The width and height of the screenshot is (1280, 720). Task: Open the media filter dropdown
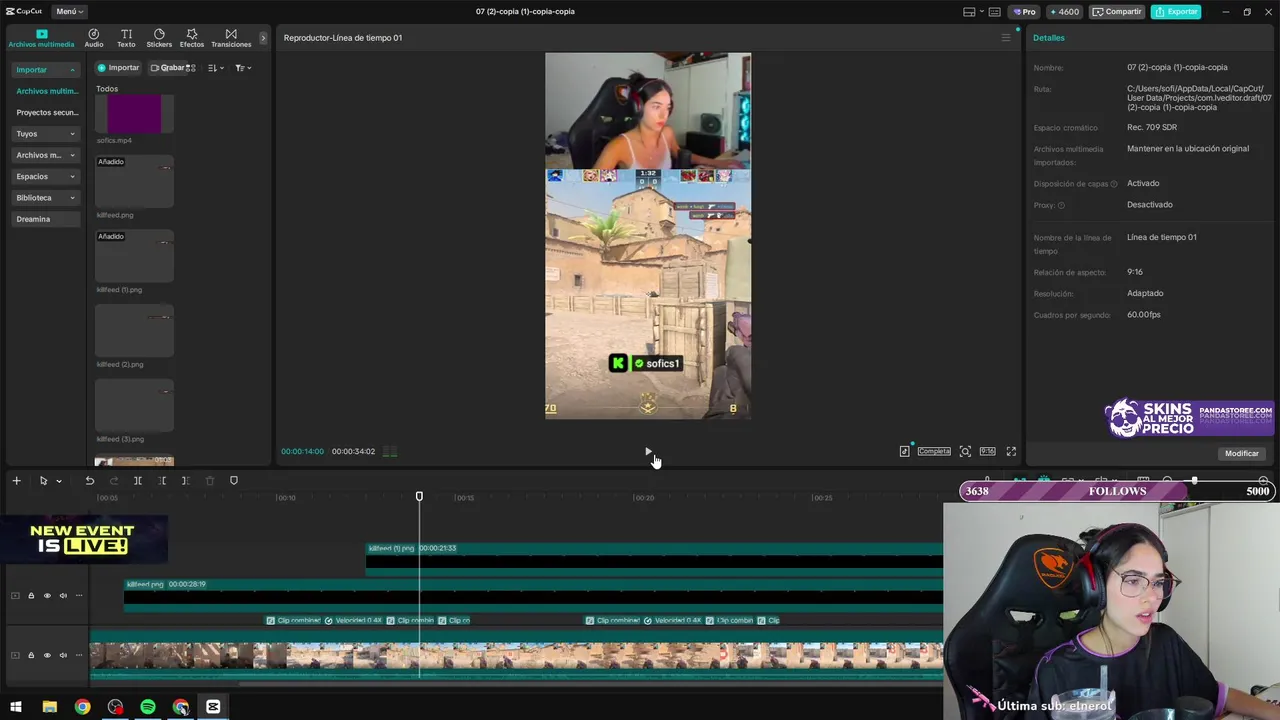(242, 68)
